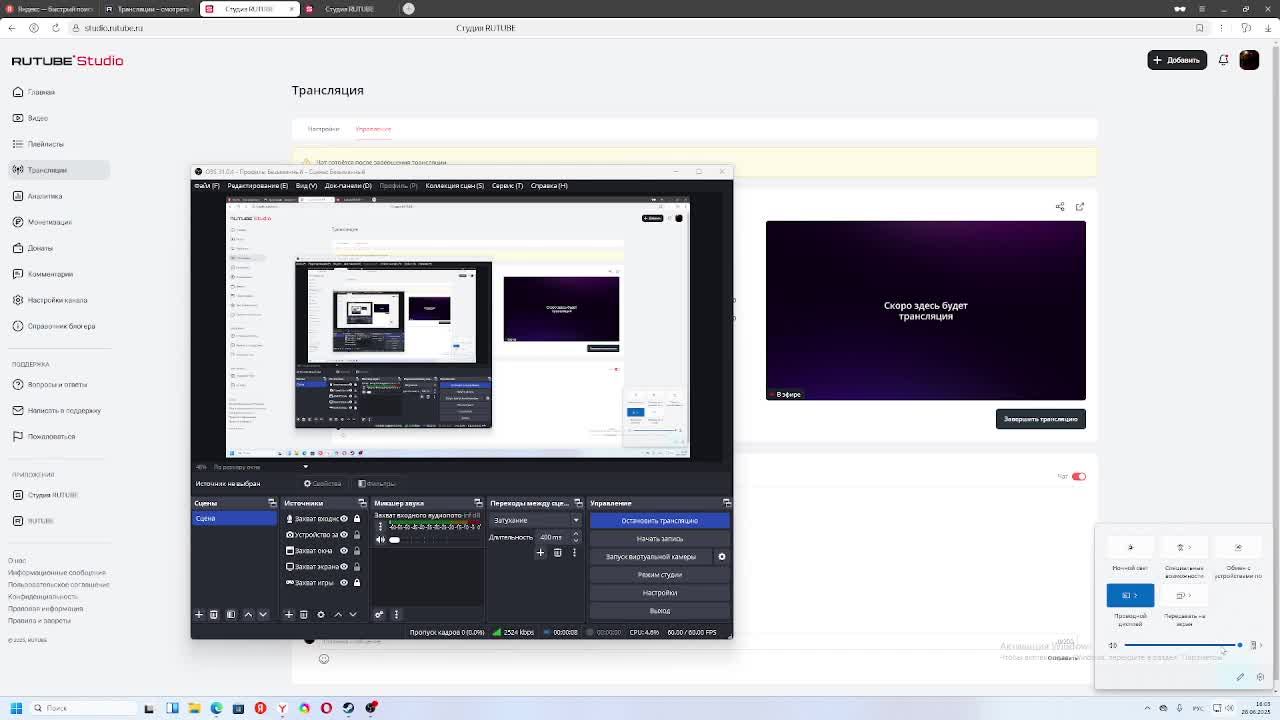This screenshot has height=720, width=1280.
Task: Open the OBS Коллекция сцен menu
Action: tap(454, 186)
